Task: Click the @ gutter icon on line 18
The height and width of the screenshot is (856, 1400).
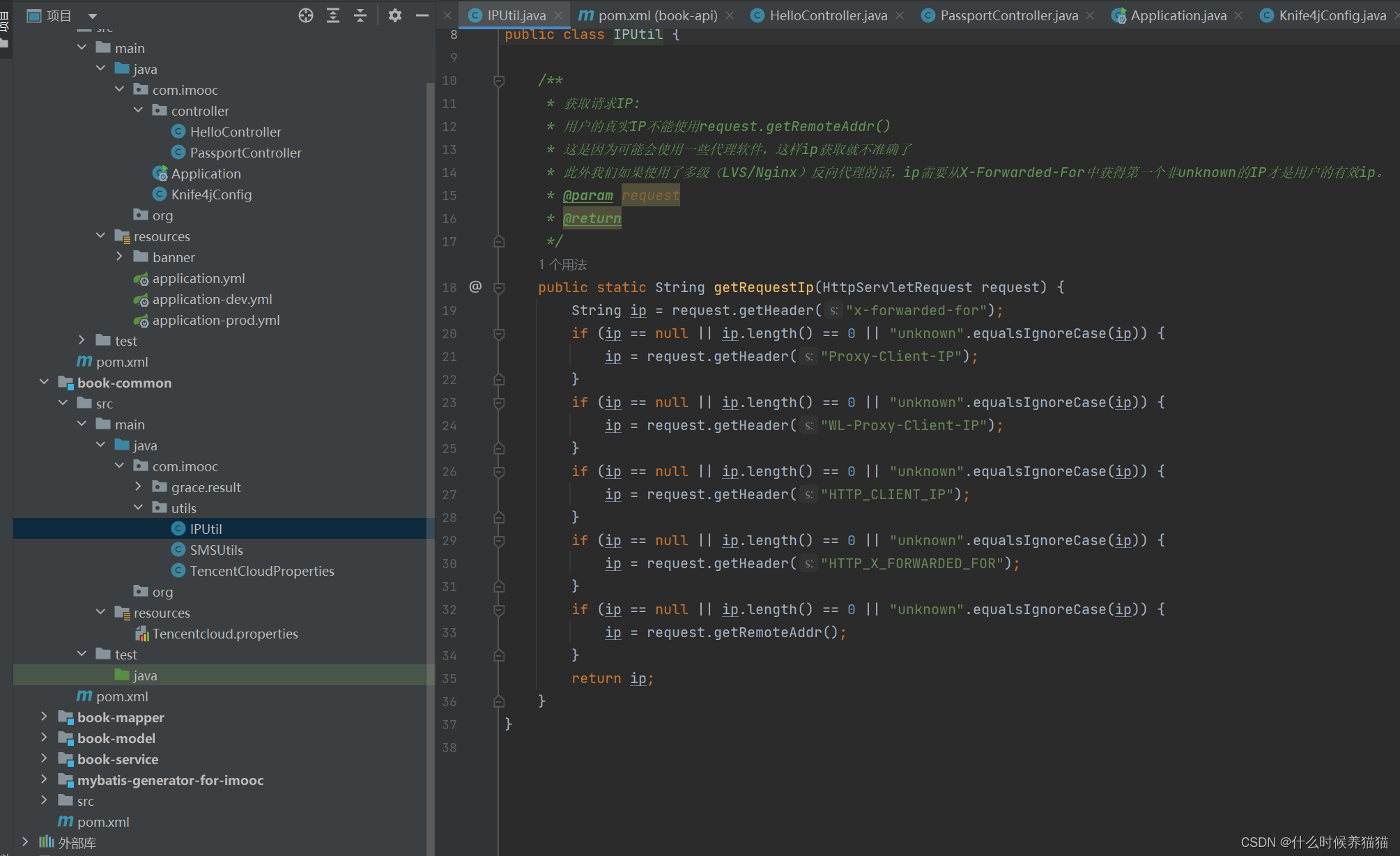Action: 475,286
